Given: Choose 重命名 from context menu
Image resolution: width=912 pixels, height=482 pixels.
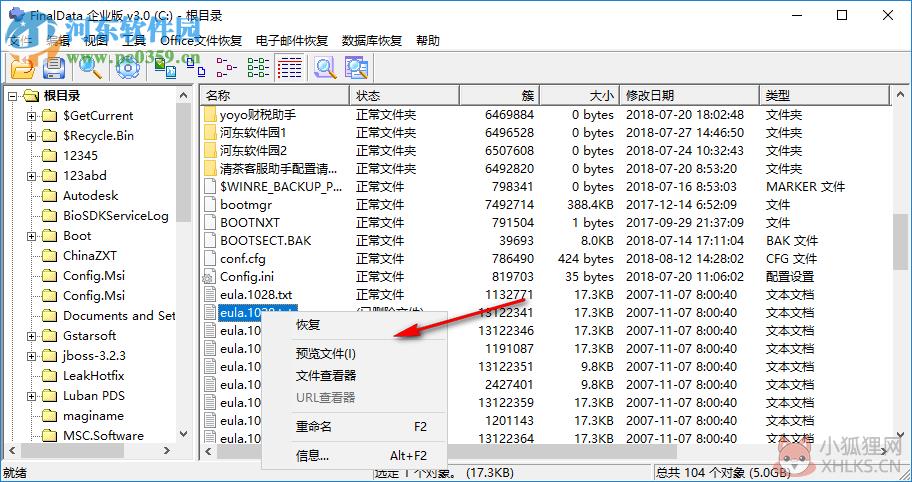Looking at the screenshot, I should coord(354,426).
